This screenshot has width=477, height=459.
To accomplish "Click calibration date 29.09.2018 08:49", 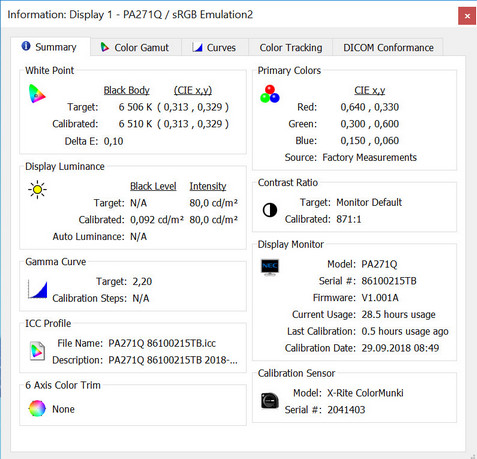I will tap(400, 348).
